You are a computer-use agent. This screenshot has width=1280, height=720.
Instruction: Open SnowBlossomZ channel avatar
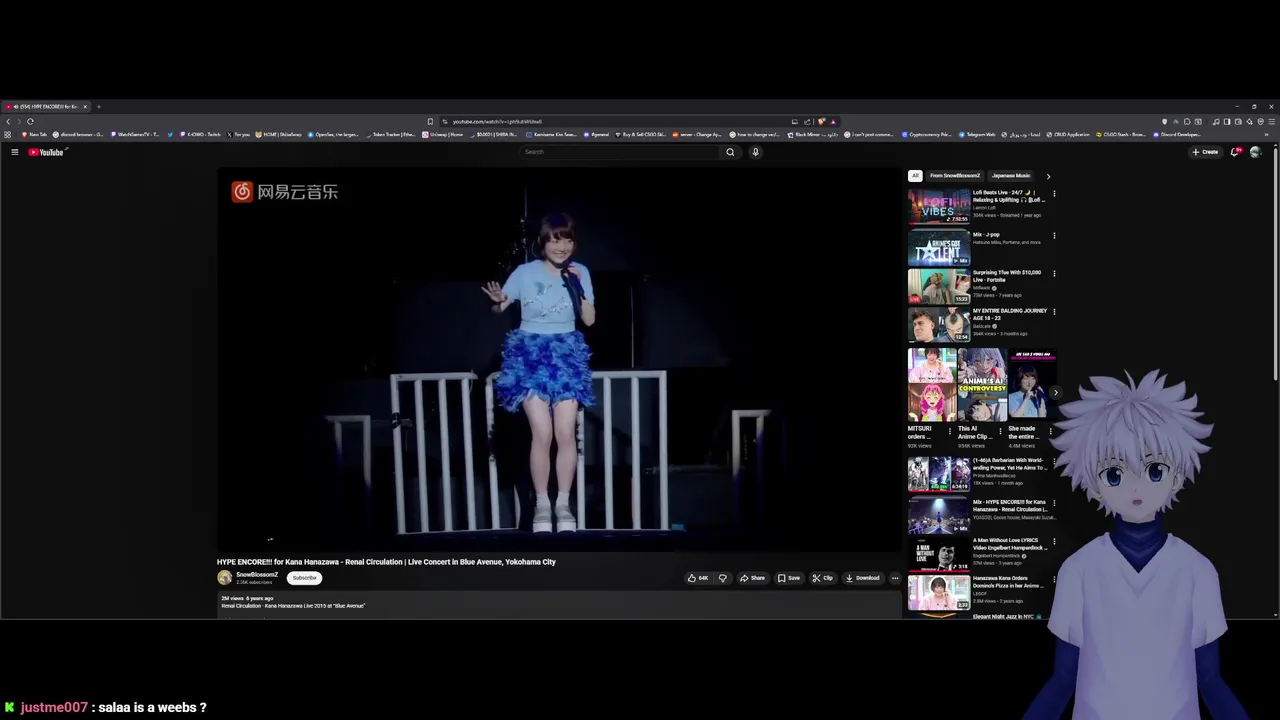[x=225, y=577]
